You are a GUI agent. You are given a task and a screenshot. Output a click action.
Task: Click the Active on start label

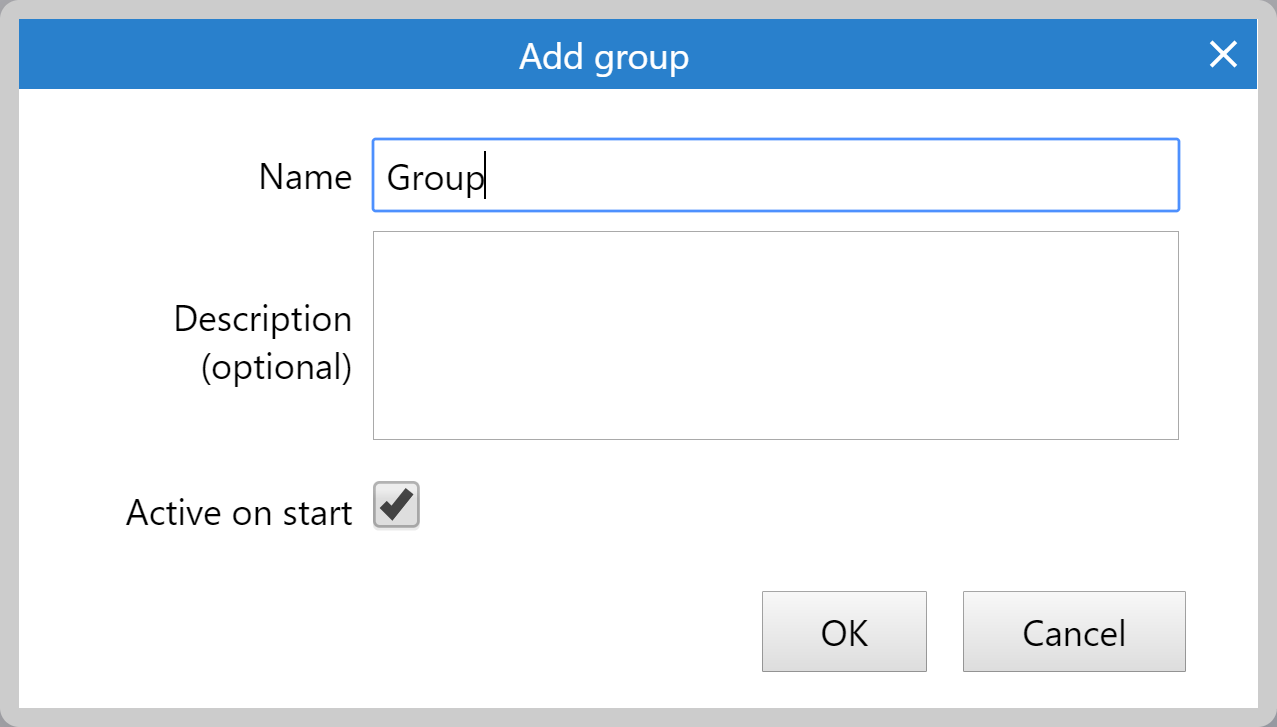[x=238, y=511]
